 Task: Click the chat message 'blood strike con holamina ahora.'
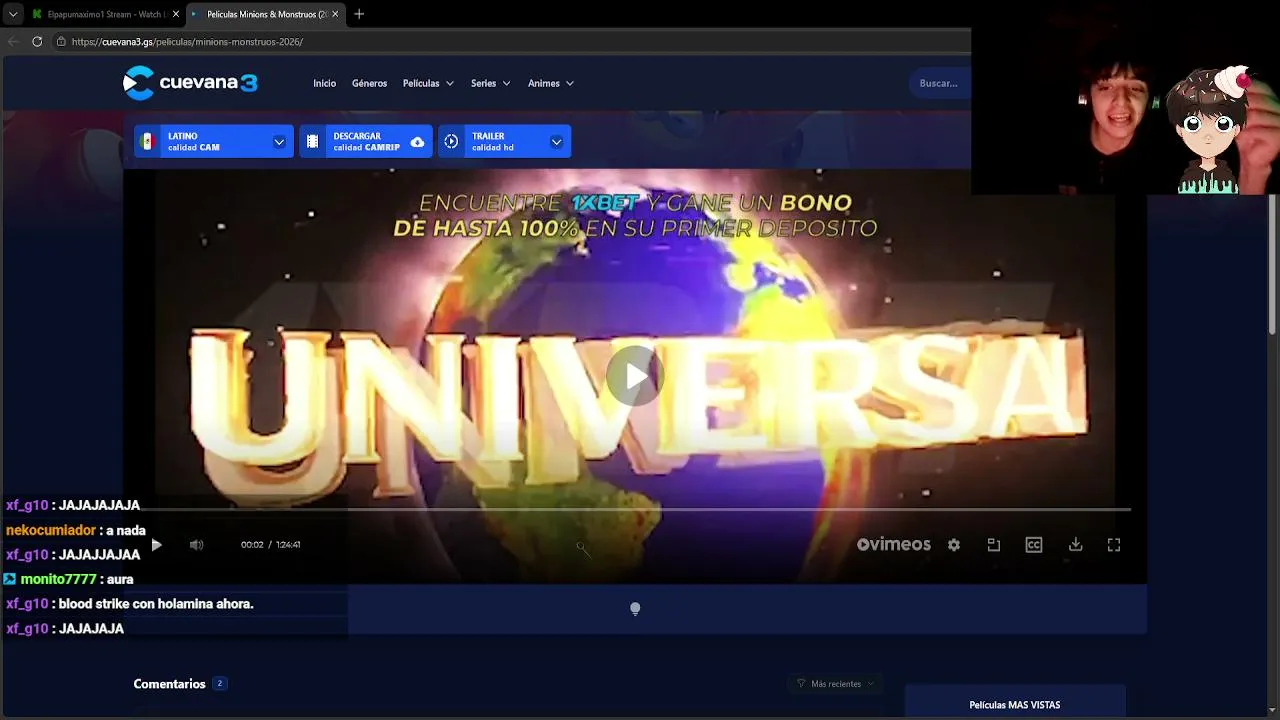click(x=156, y=604)
